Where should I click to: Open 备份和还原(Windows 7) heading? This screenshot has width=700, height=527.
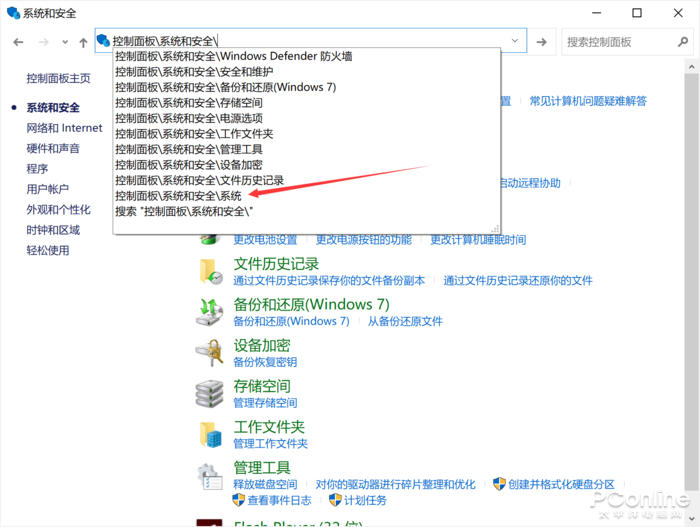click(x=311, y=305)
